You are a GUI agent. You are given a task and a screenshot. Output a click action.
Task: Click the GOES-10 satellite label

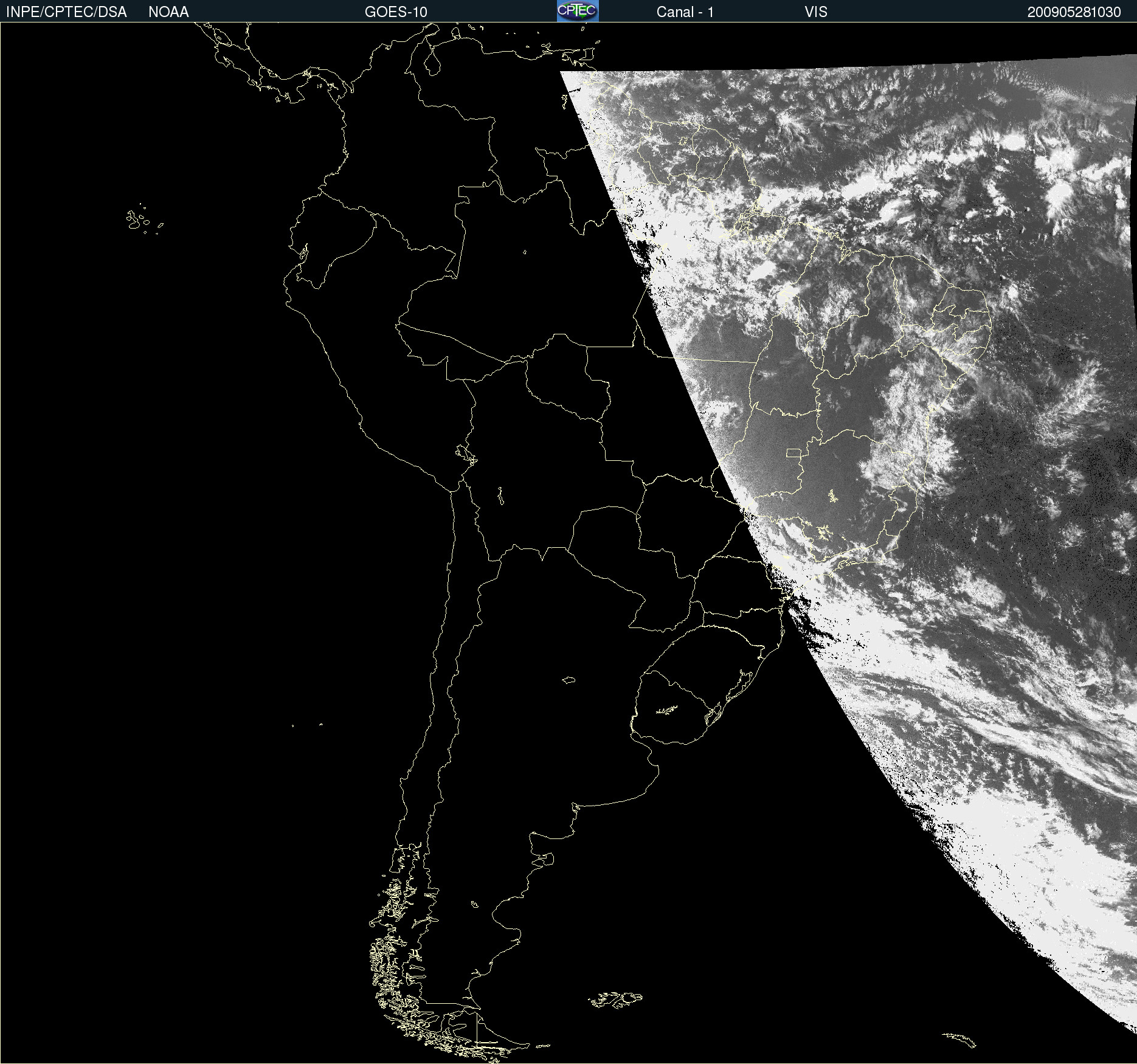point(396,12)
